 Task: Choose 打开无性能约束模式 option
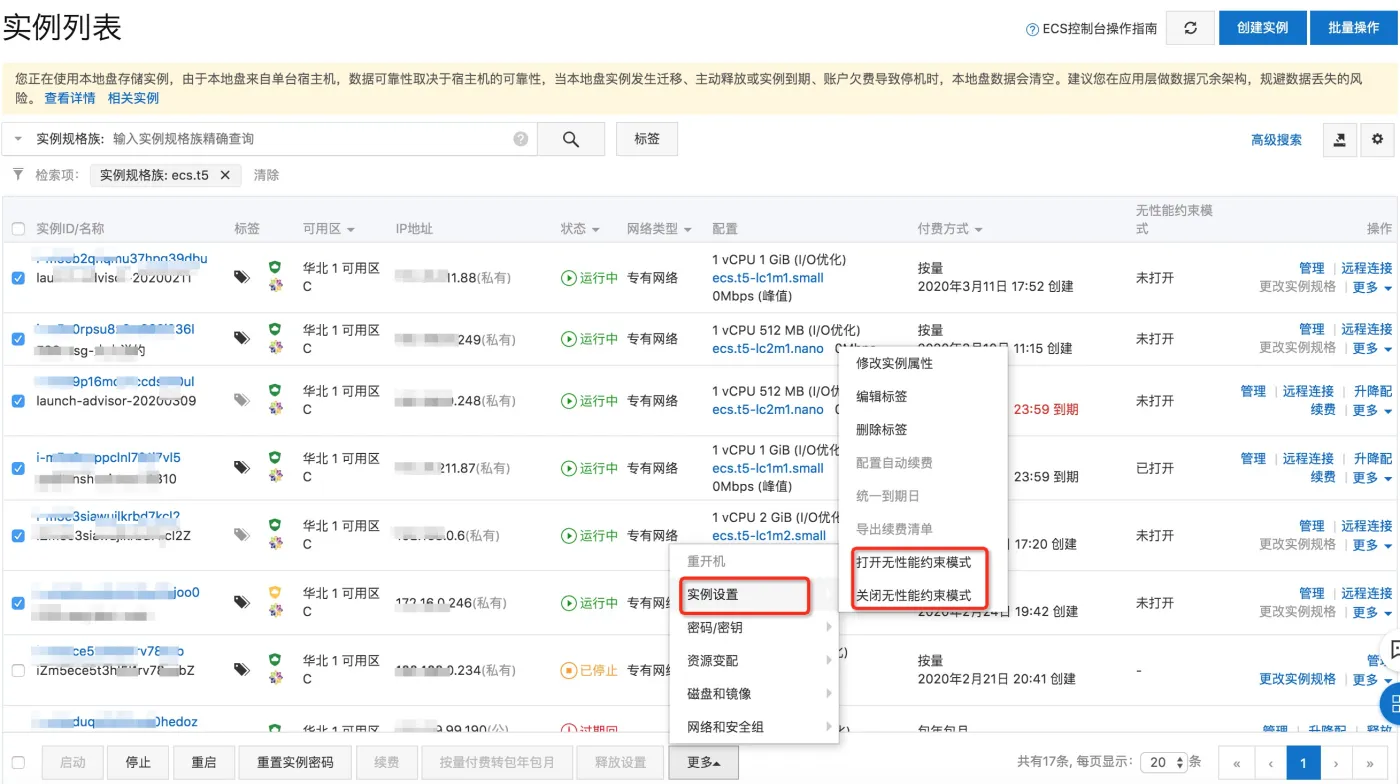tap(913, 562)
